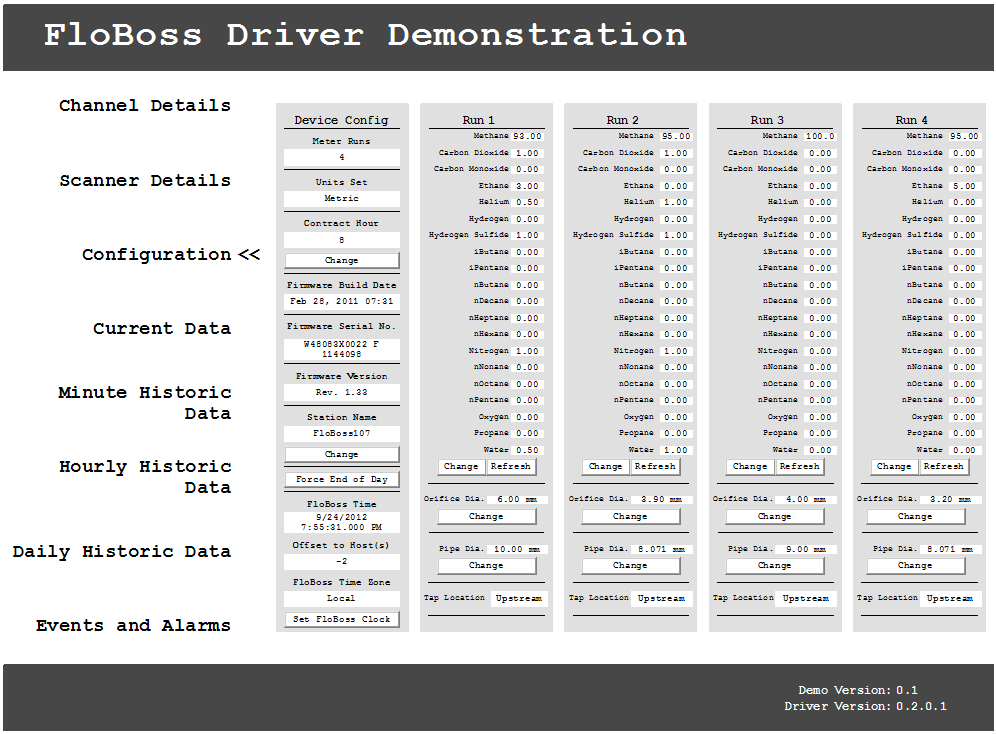This screenshot has width=996, height=734.
Task: Change Run 1 Pipe Dia.
Action: coord(487,566)
